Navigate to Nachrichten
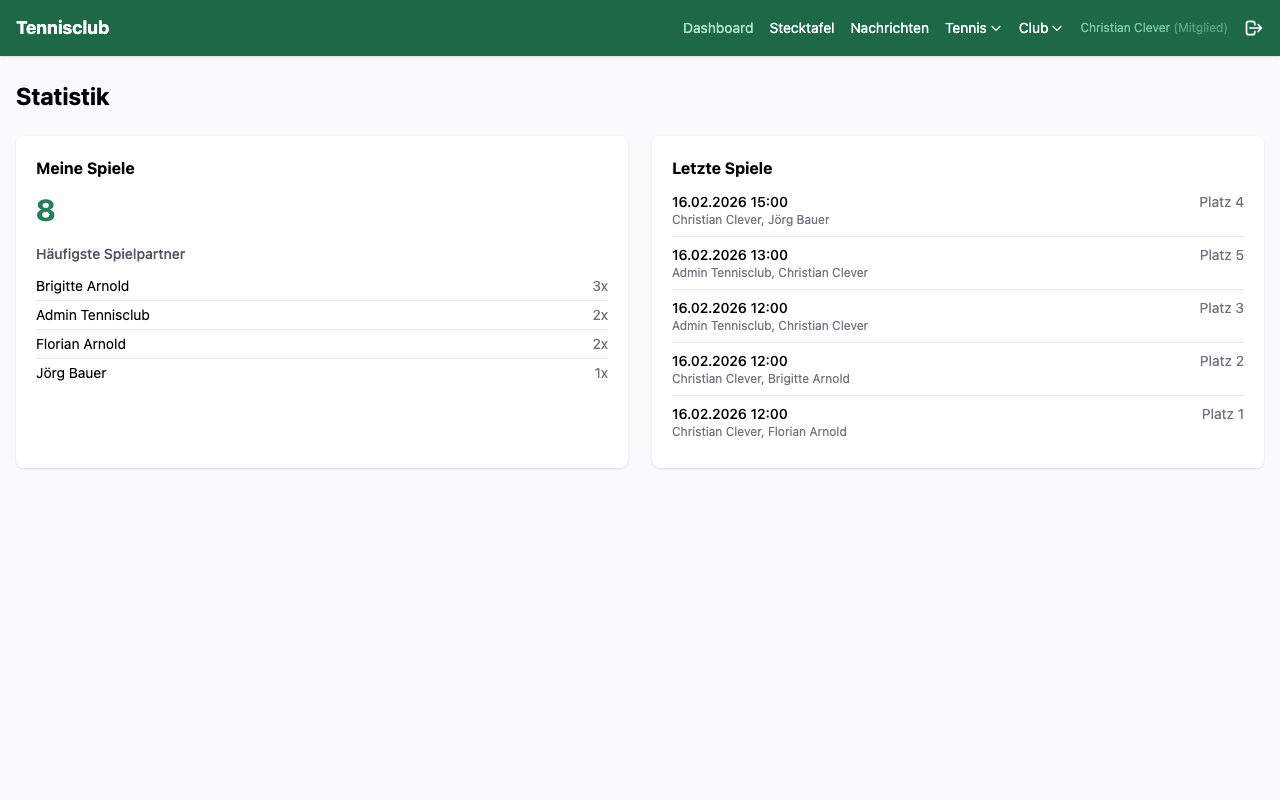 (x=889, y=28)
